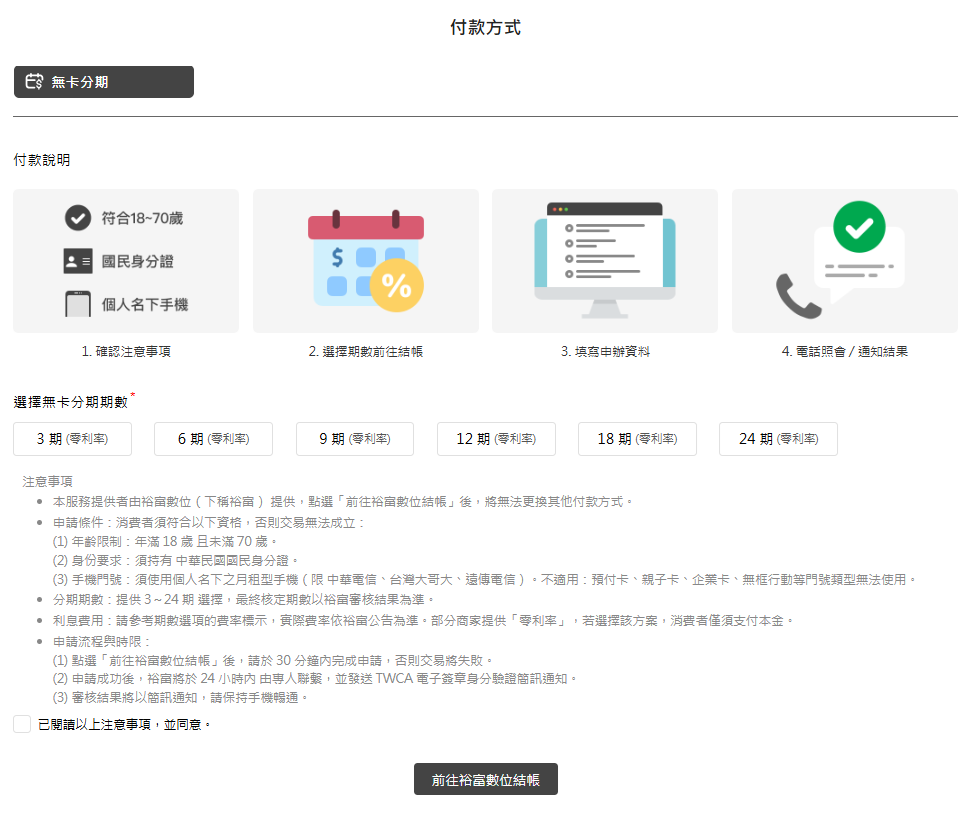Select the 無卡分期 payment method tab
The width and height of the screenshot is (975, 816).
pos(104,82)
